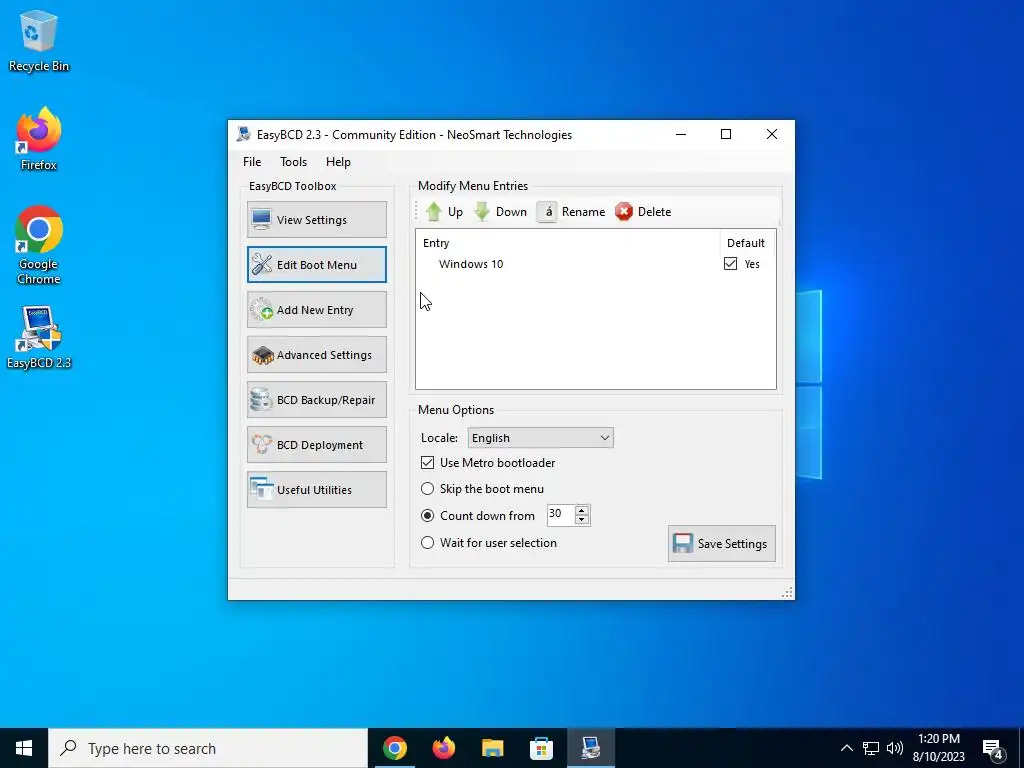Move entry down with the Down arrow
Image resolution: width=1024 pixels, height=768 pixels.
pos(500,212)
